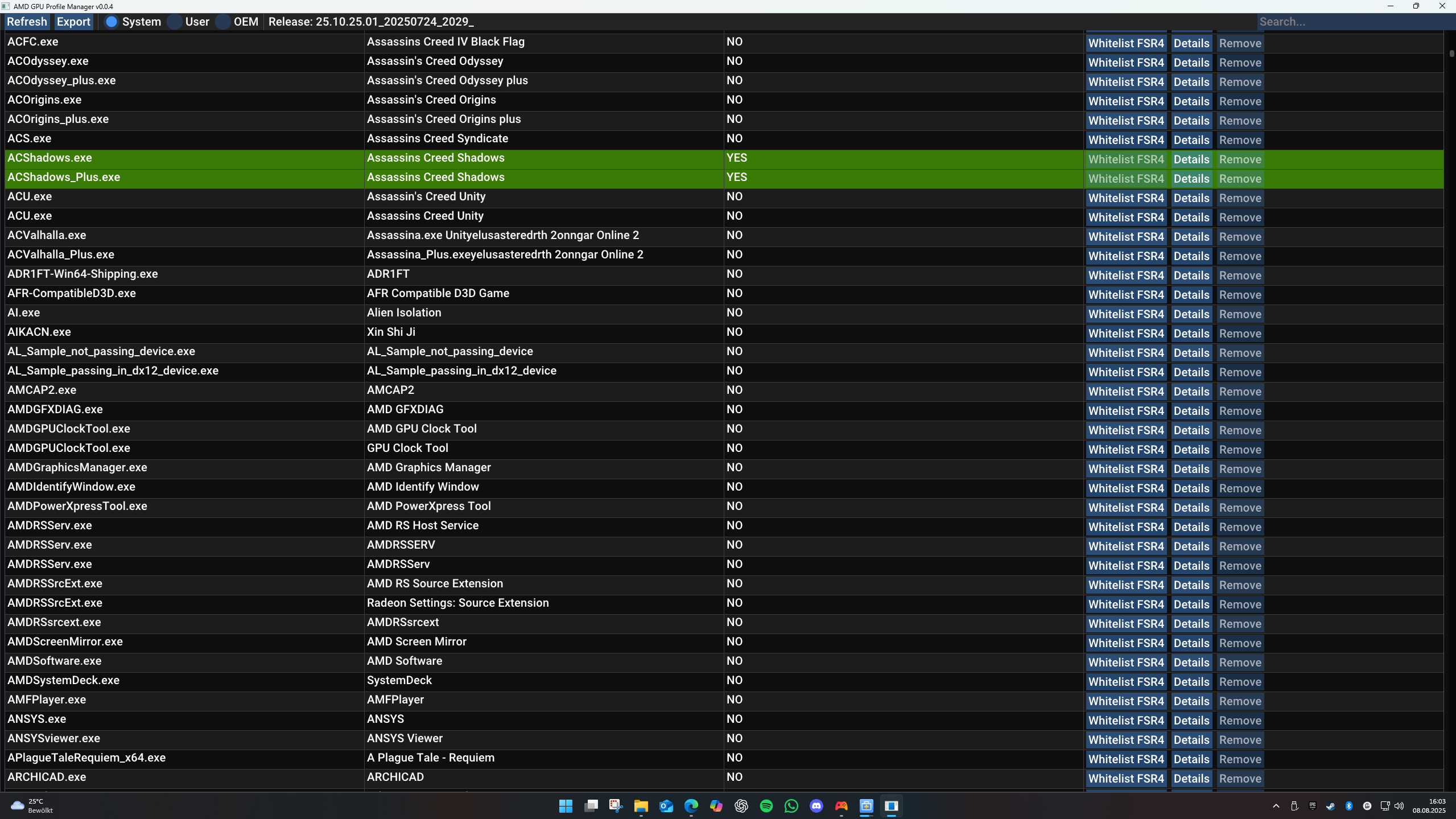The width and height of the screenshot is (1456, 819).
Task: Open Spotify from the taskbar
Action: (x=766, y=806)
